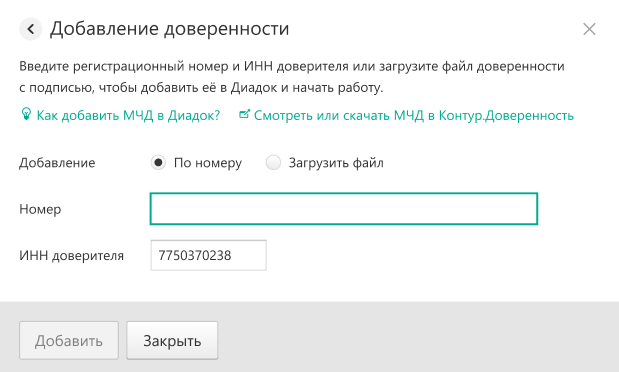The image size is (619, 372).
Task: Click the Загрузить файл option label text
Action: click(x=336, y=163)
